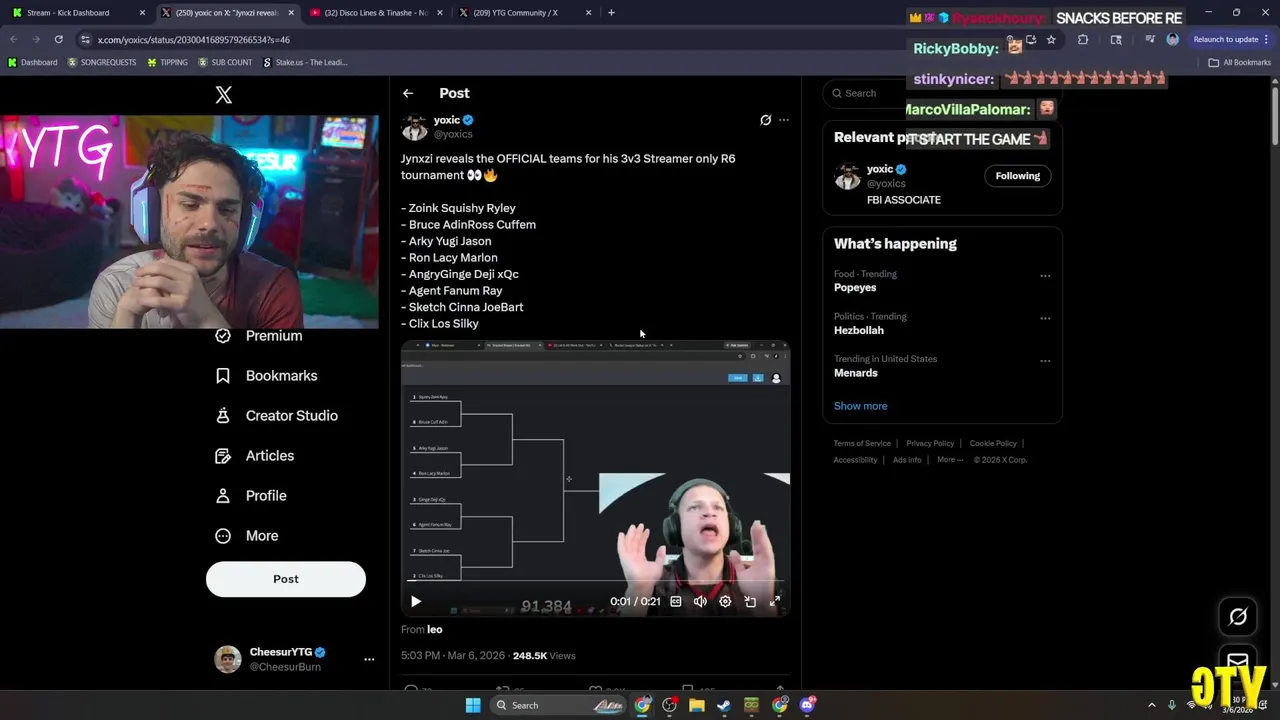Open the Cookie Policy footer link
Image resolution: width=1280 pixels, height=720 pixels.
(x=993, y=443)
